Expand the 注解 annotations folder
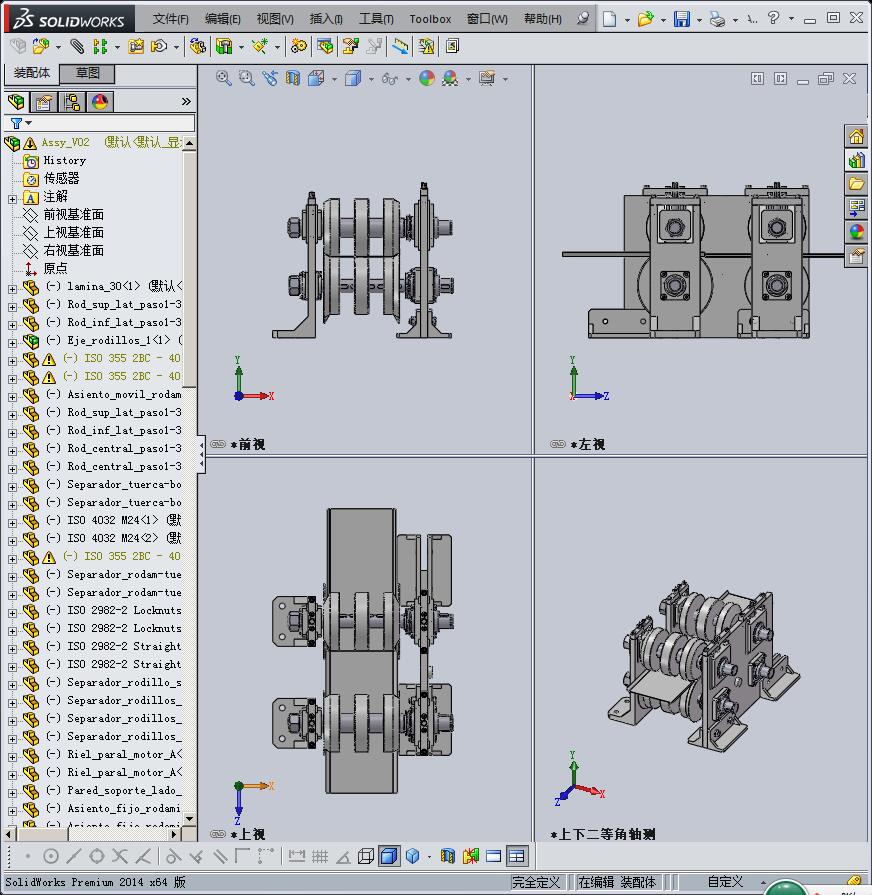The width and height of the screenshot is (872, 895). click(12, 197)
